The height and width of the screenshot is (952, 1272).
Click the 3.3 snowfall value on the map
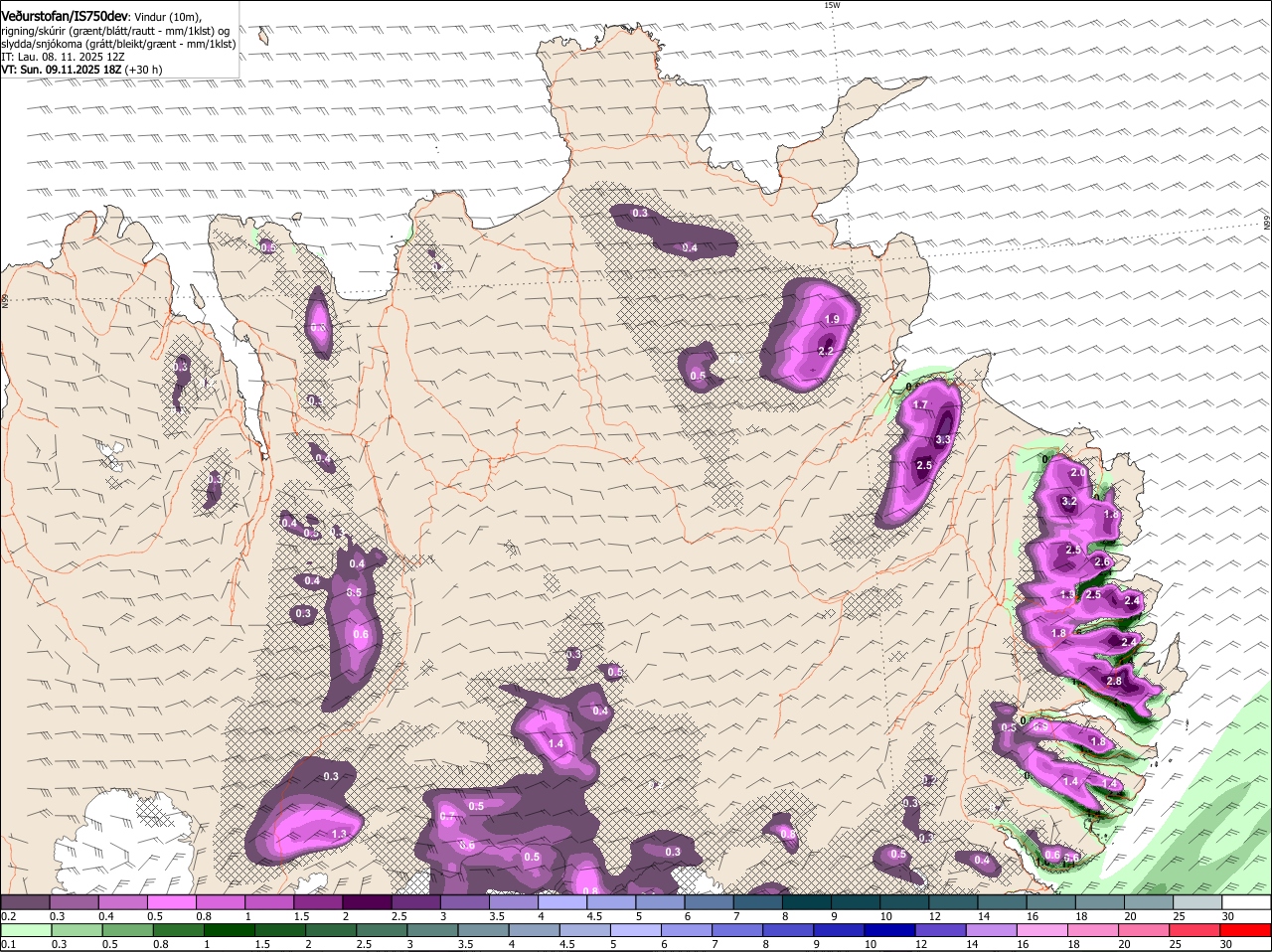943,439
